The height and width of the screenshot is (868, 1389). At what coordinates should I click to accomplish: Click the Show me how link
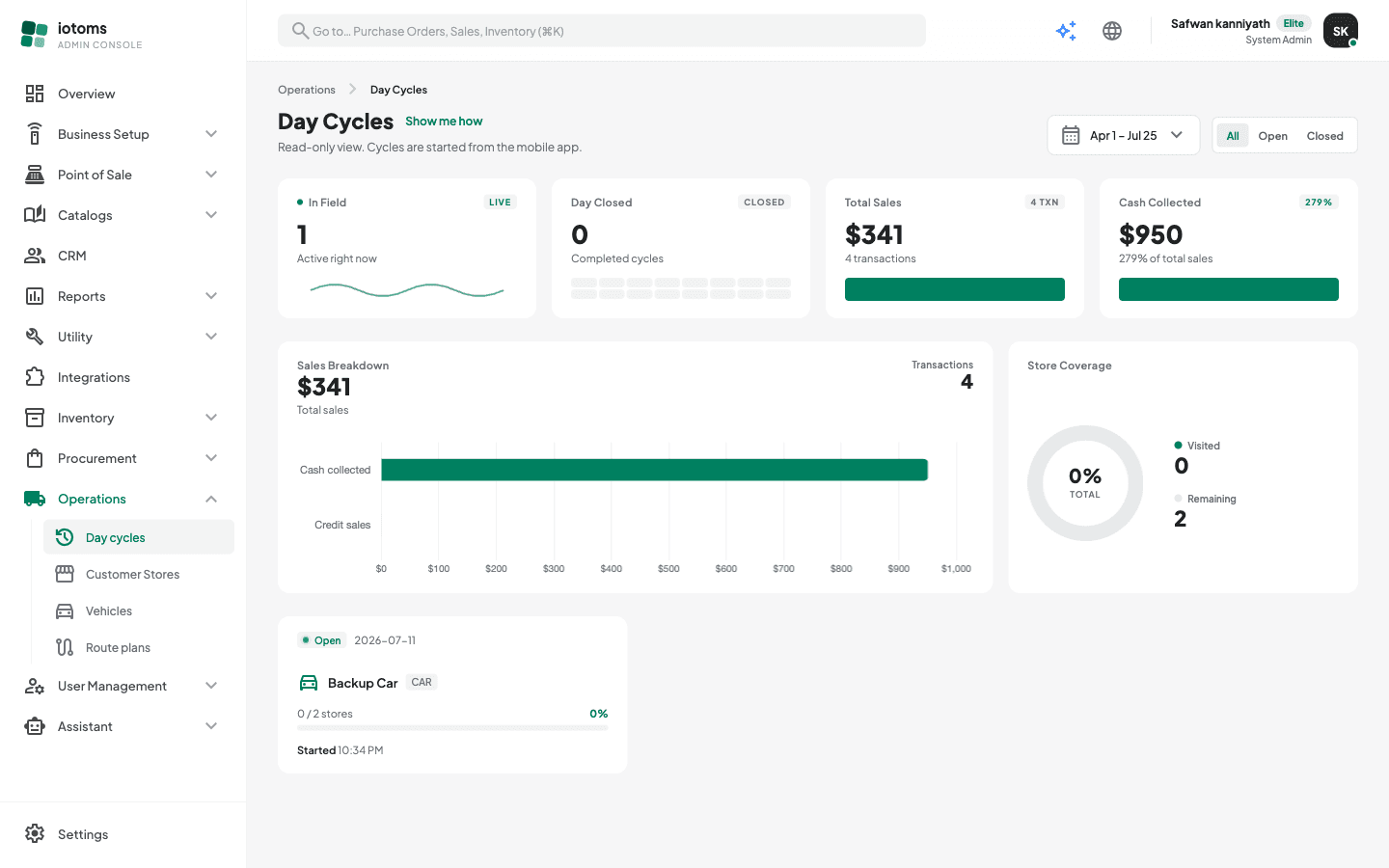pyautogui.click(x=444, y=122)
